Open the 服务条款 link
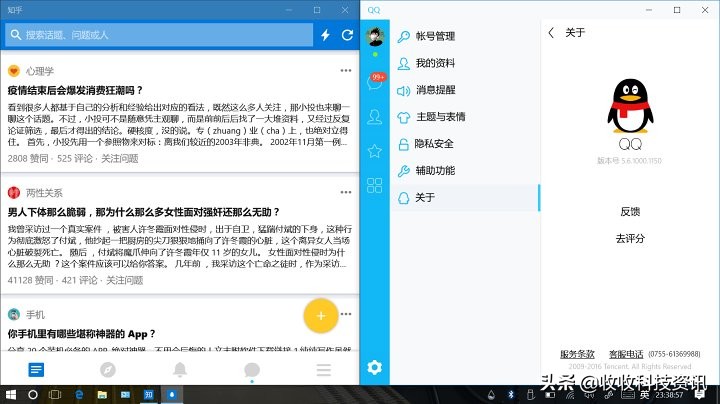The height and width of the screenshot is (404, 720). click(x=577, y=354)
